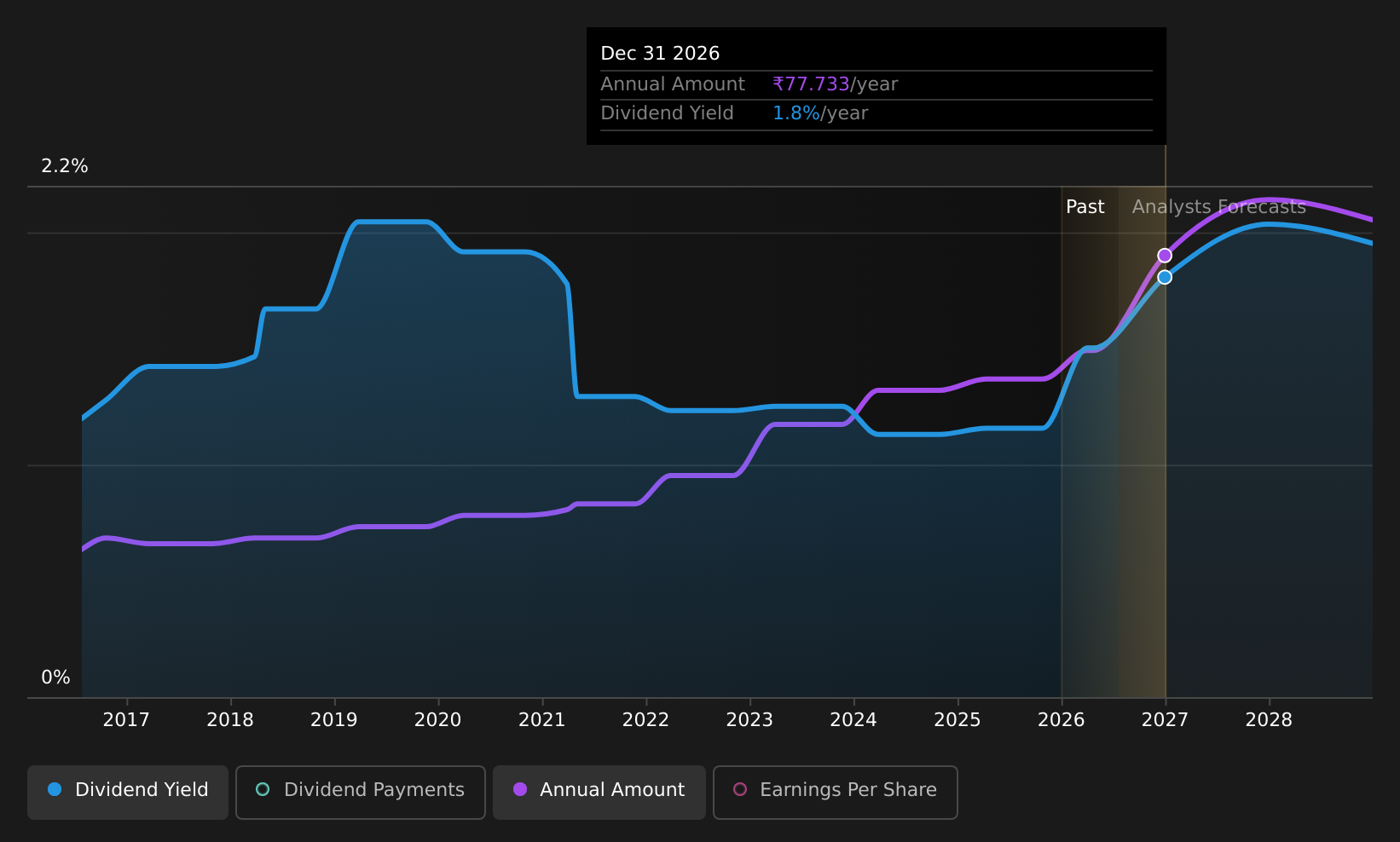Click the 2026 x-axis label
The width and height of the screenshot is (1400, 842).
click(x=1062, y=720)
